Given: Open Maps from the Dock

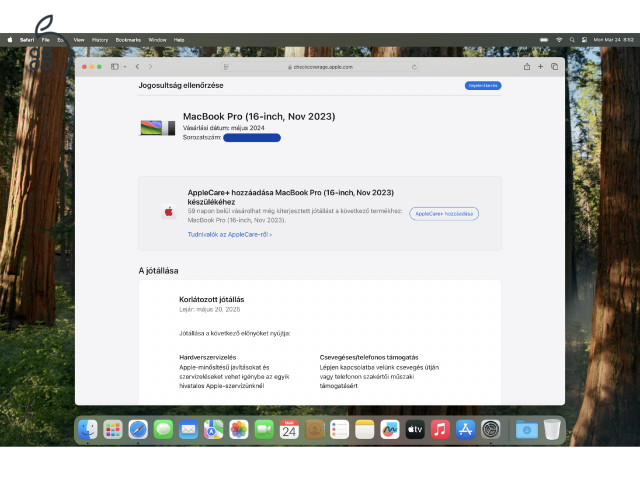Looking at the screenshot, I should (x=213, y=429).
